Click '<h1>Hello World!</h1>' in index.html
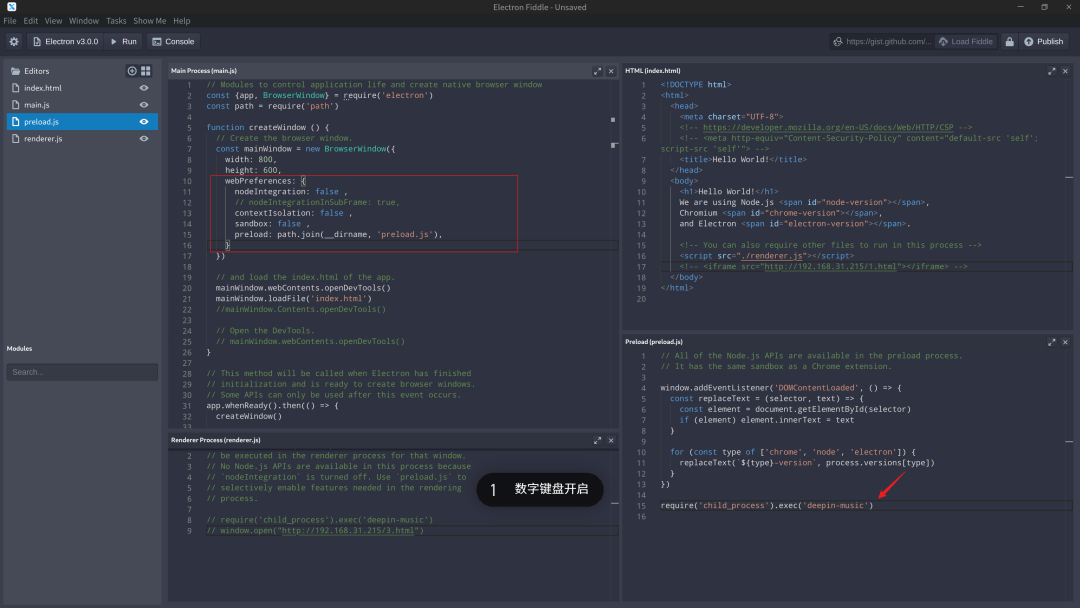 pyautogui.click(x=729, y=191)
